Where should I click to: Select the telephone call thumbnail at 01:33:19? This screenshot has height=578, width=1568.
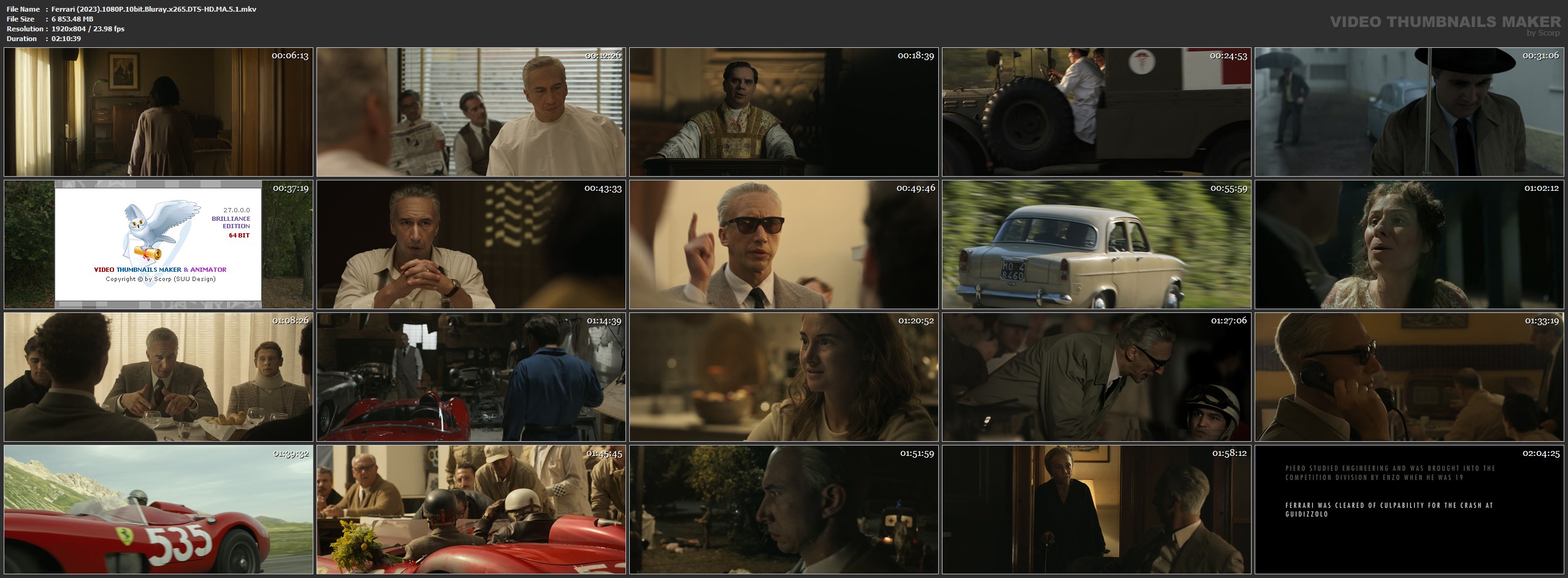click(x=1409, y=377)
